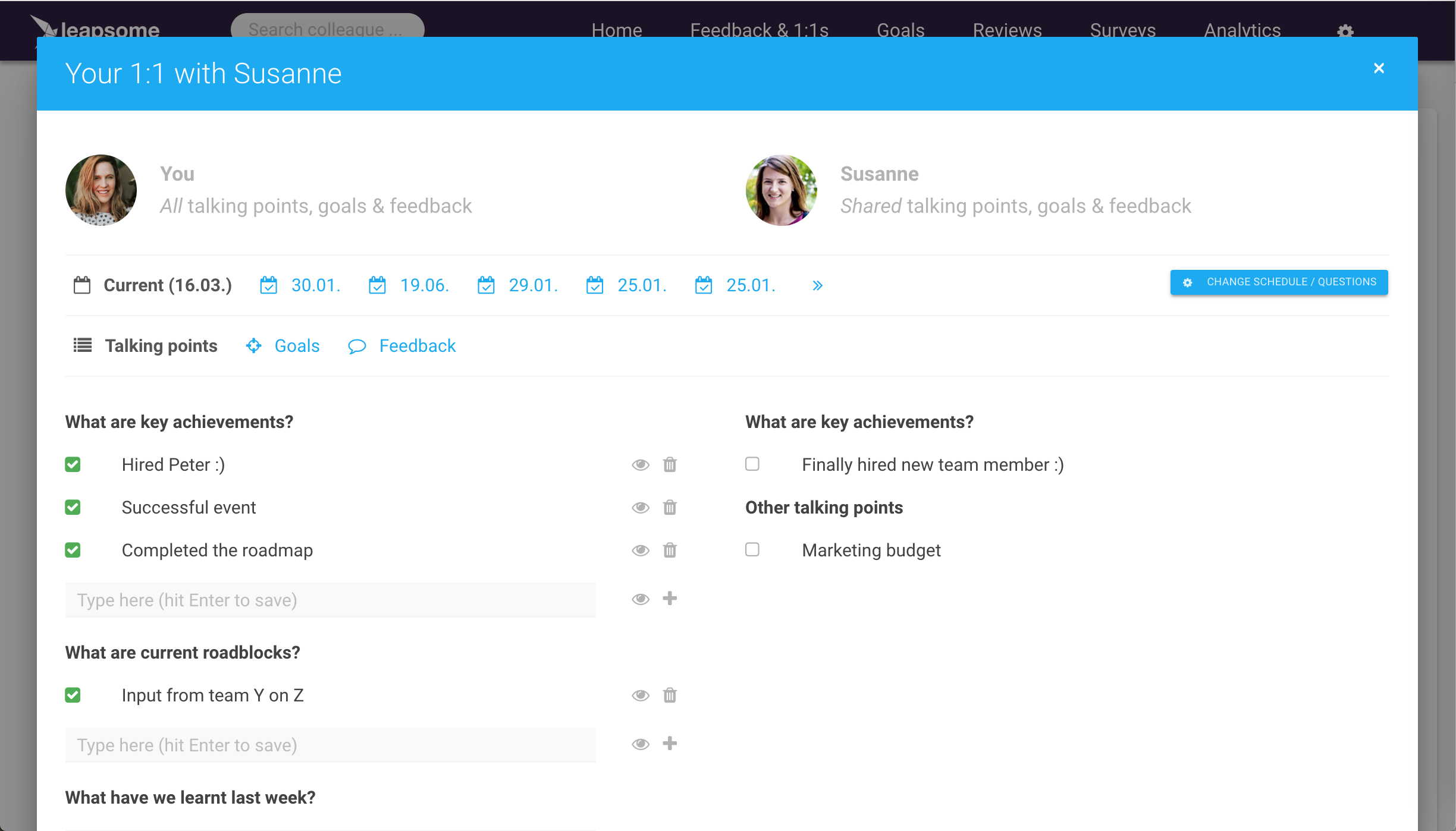Open settings gear in top navigation
This screenshot has width=1456, height=831.
(1345, 31)
